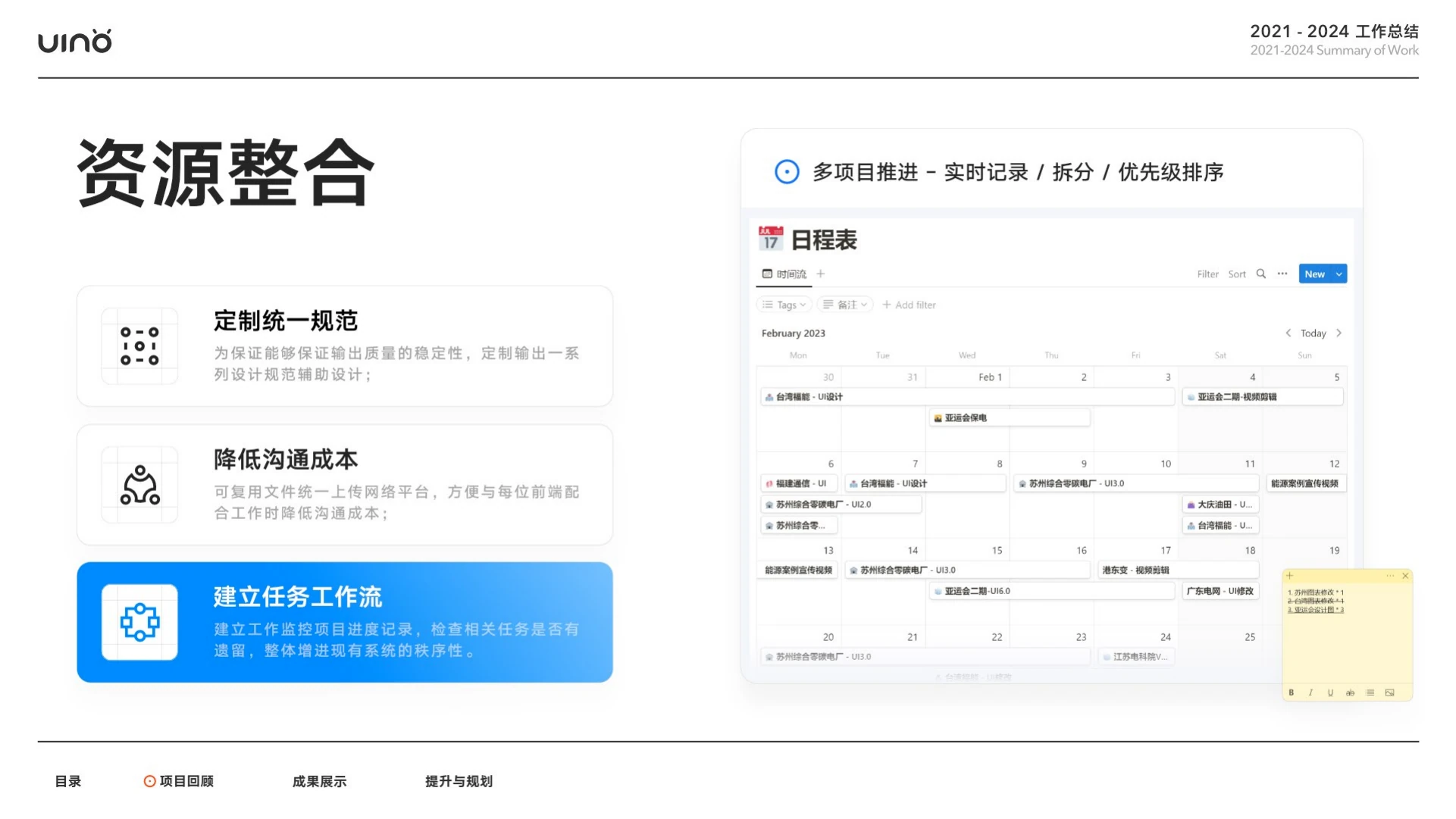Viewport: 1456px width, 819px height.
Task: Go to the next month with the right arrow
Action: (x=1339, y=333)
